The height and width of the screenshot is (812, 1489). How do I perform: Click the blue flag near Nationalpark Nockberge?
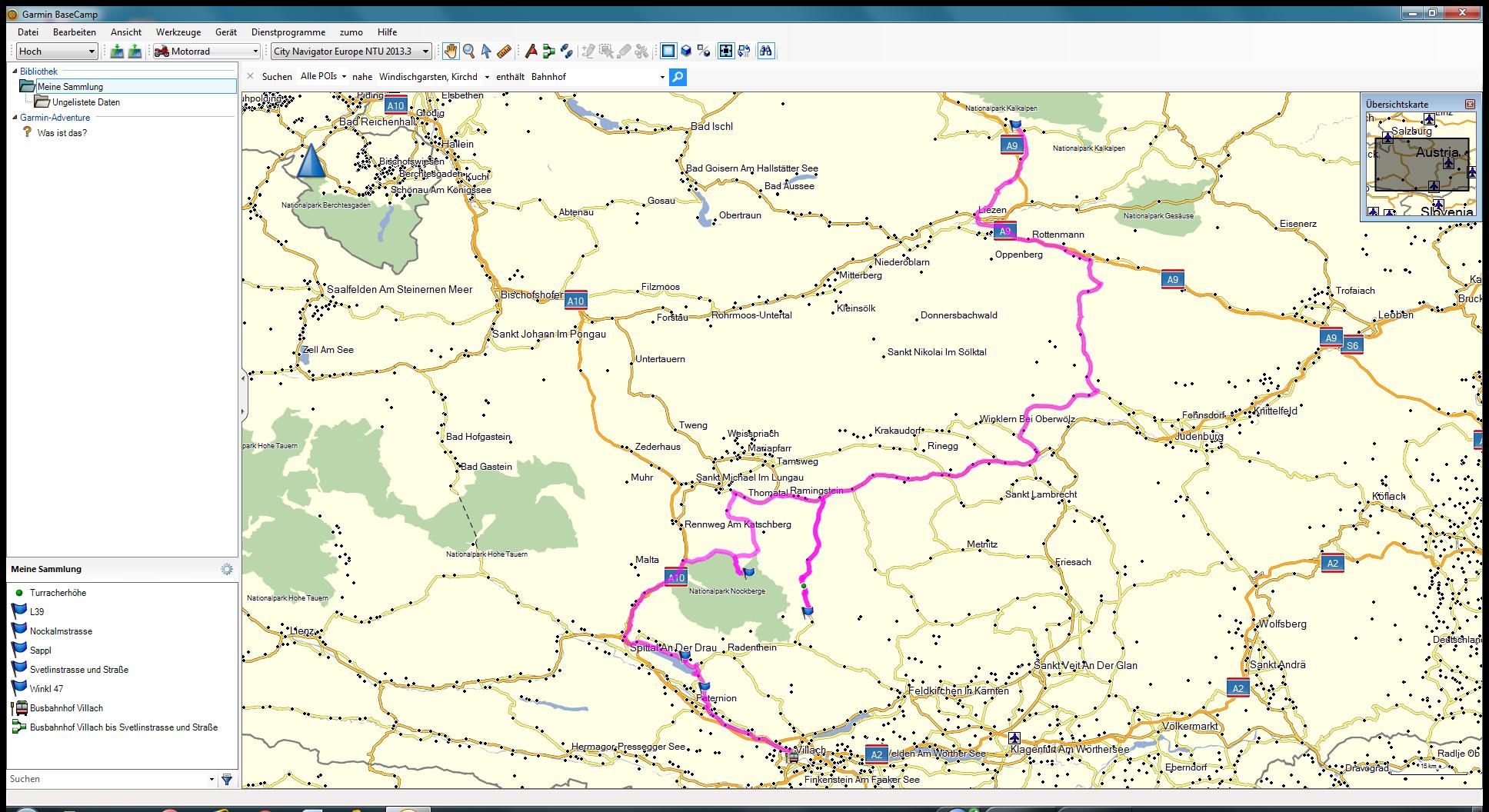(748, 572)
